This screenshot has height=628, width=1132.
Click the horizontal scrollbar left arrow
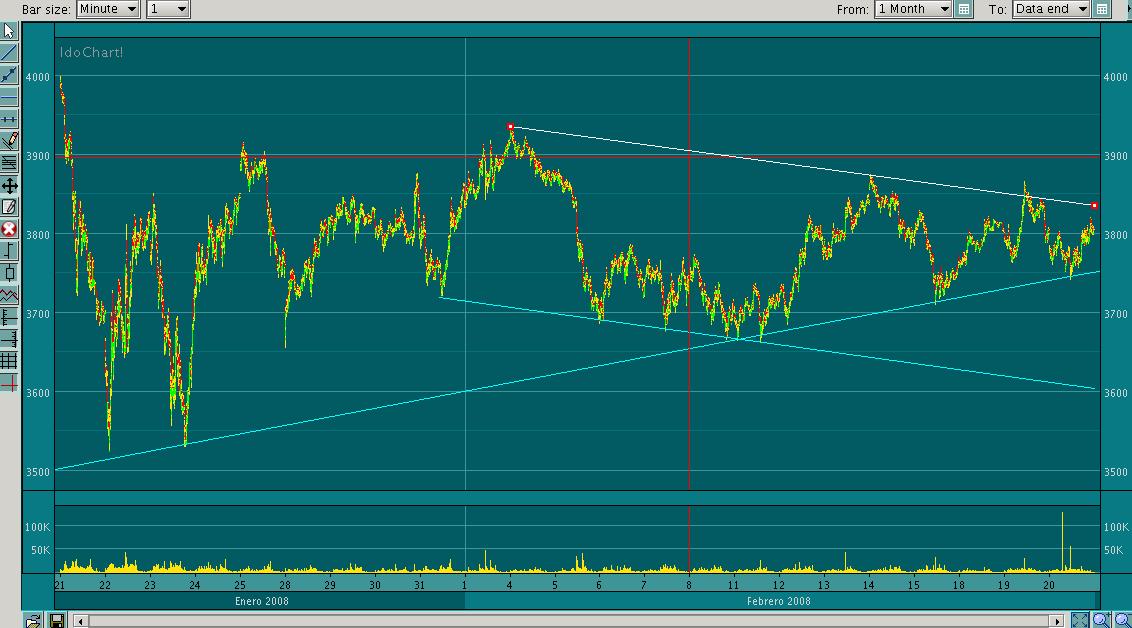[81, 621]
